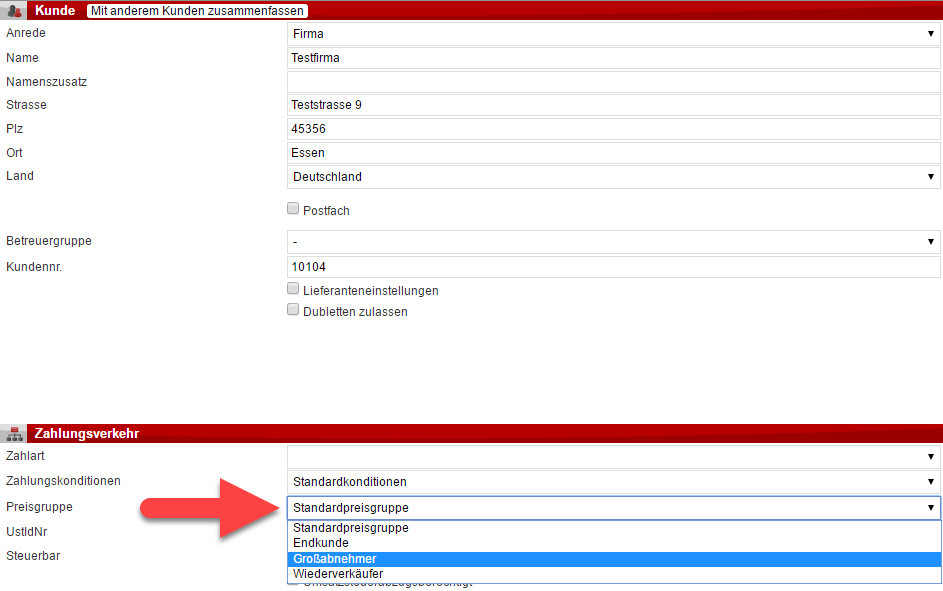Image resolution: width=943 pixels, height=591 pixels.
Task: Click the Kunde section people icon
Action: [x=14, y=11]
